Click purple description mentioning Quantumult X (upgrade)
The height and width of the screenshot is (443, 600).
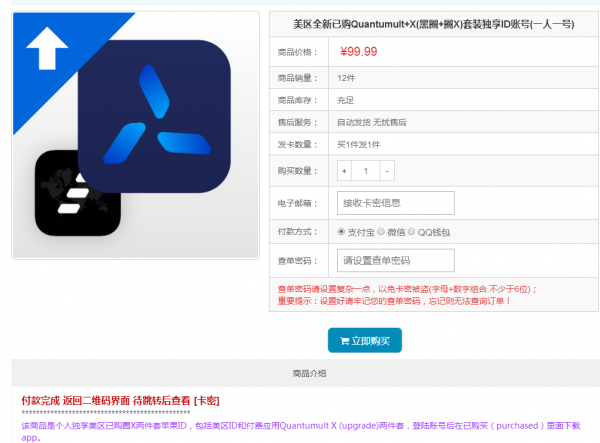tap(301, 431)
